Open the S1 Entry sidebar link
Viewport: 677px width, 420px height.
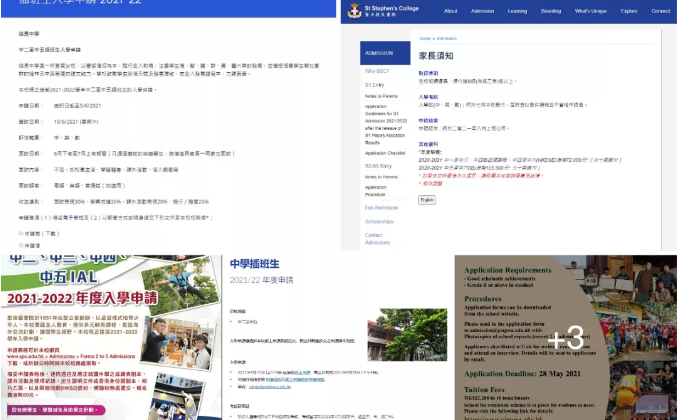[374, 85]
